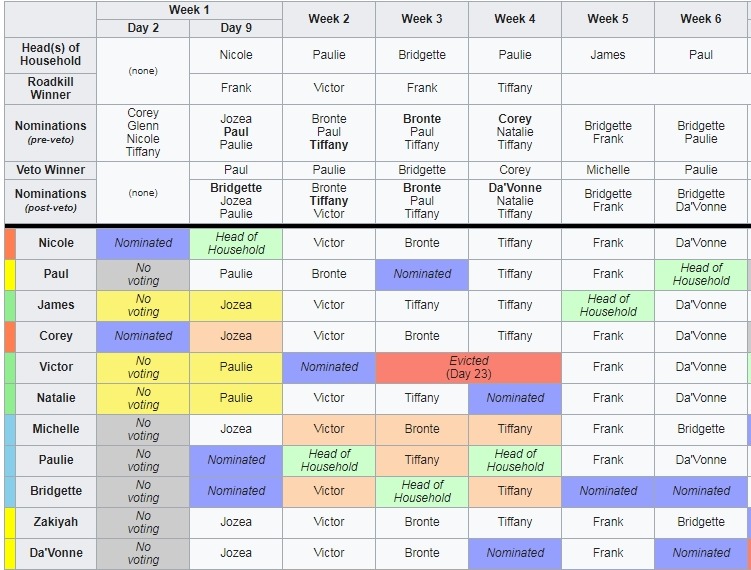Click the Head(s) of Household row header

tap(50, 55)
